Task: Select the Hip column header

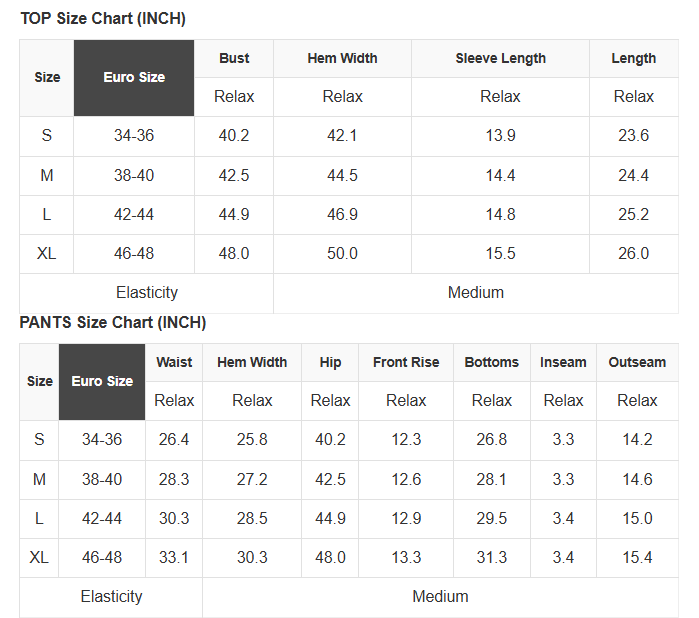Action: point(330,362)
